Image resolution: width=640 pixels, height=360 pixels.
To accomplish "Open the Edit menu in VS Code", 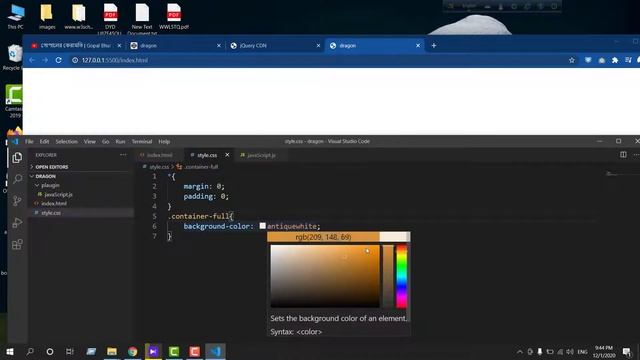I will click(44, 141).
